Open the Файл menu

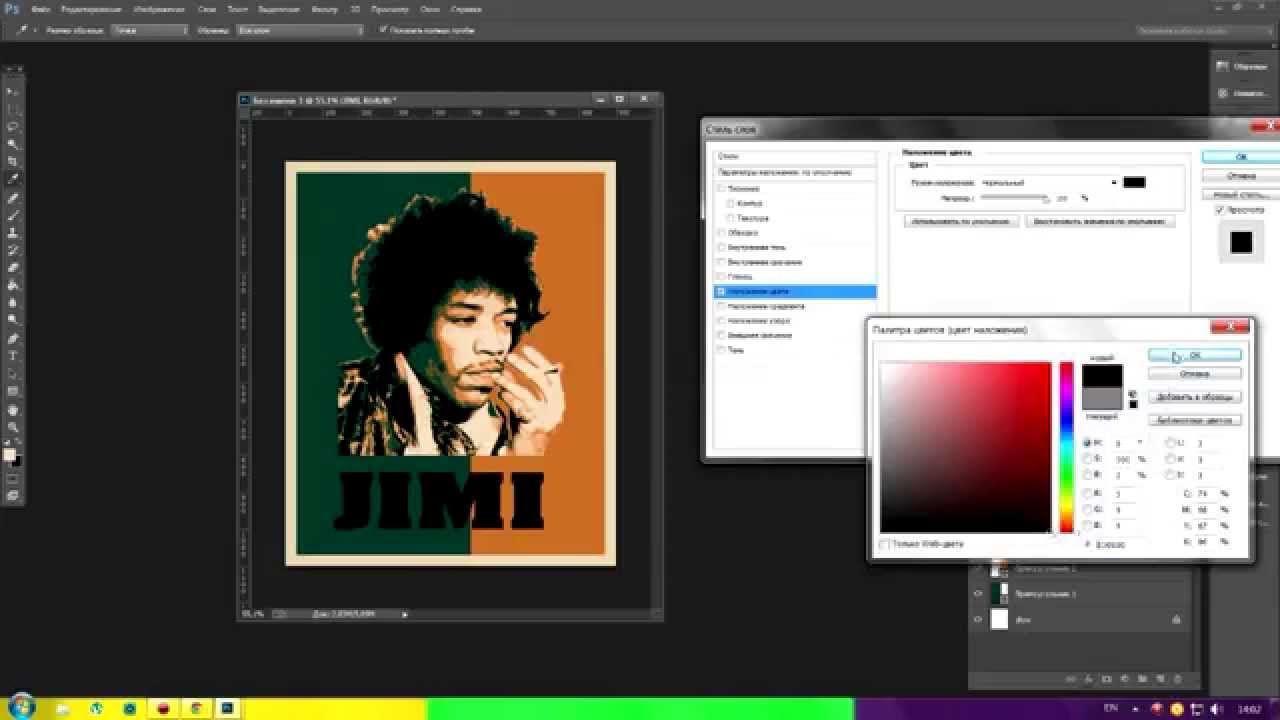coord(41,9)
